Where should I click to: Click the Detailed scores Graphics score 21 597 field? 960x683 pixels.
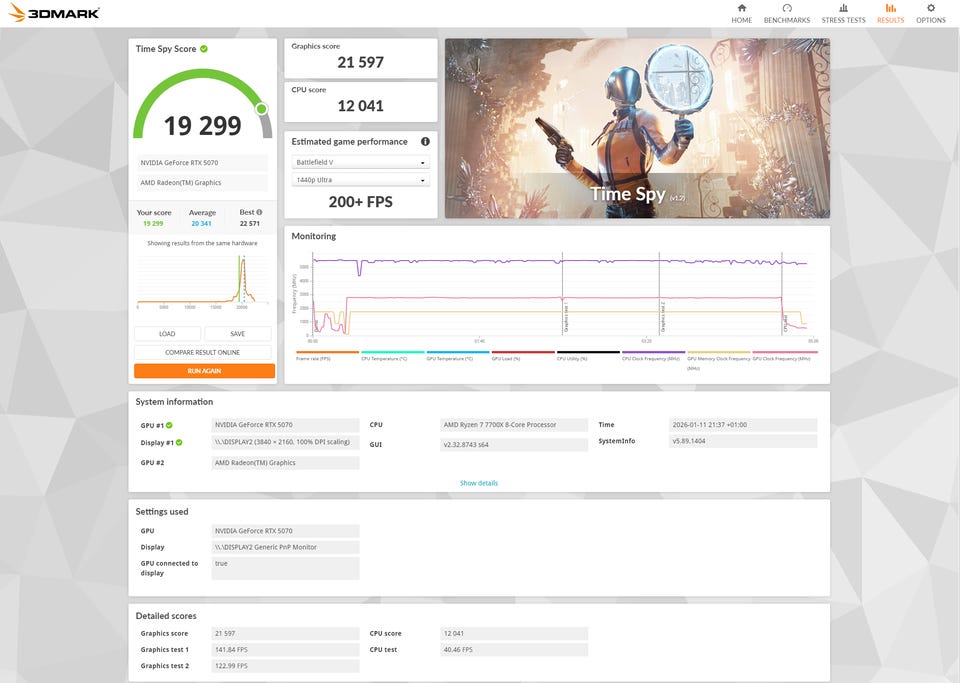285,633
